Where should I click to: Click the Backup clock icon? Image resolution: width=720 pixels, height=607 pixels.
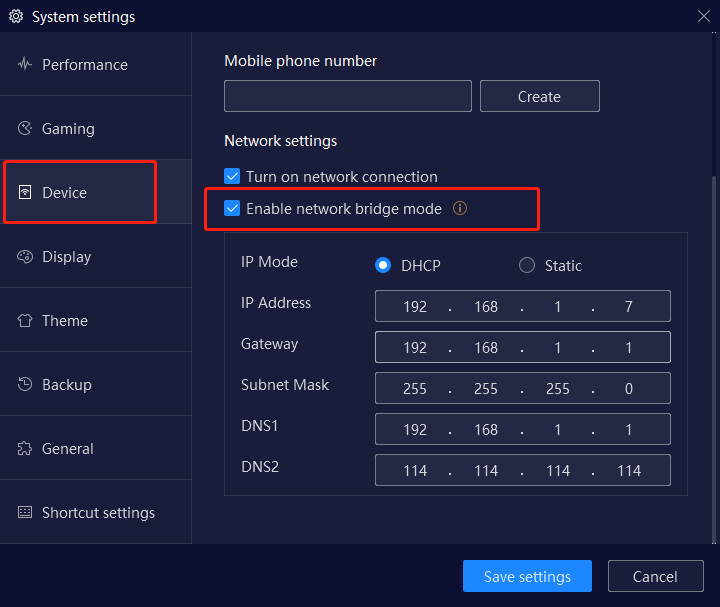click(25, 384)
